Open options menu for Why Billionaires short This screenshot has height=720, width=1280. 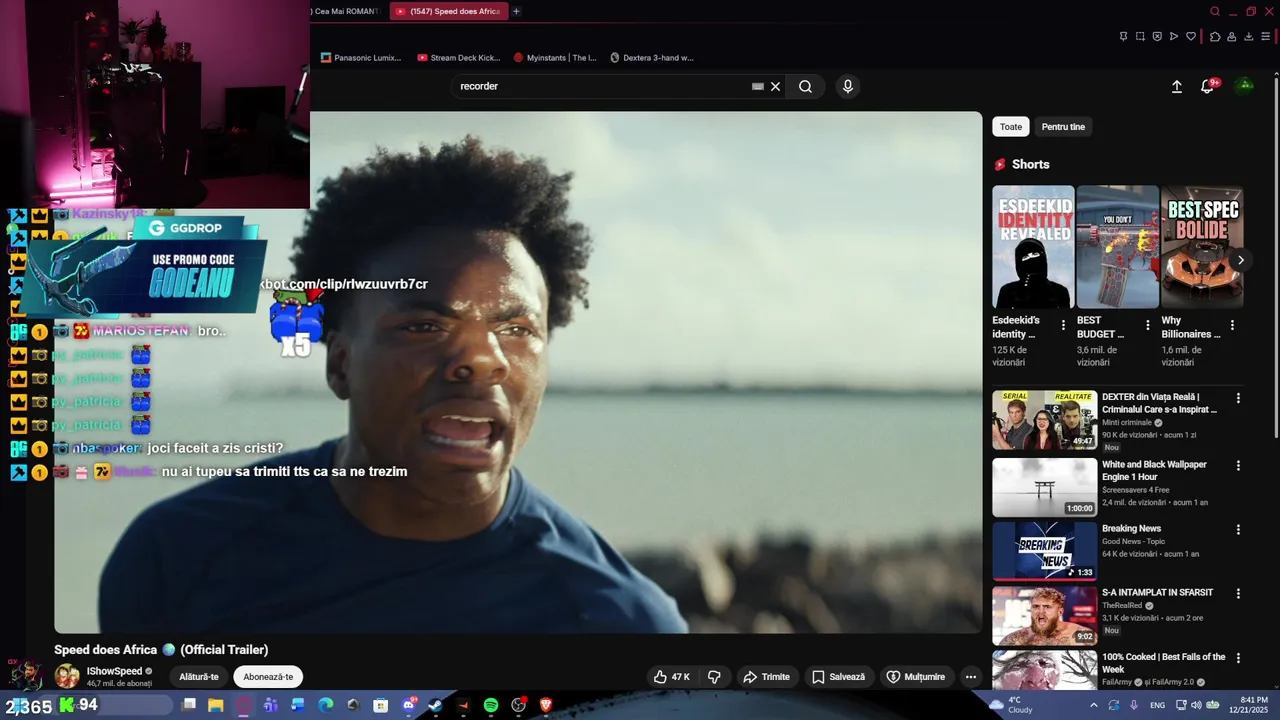[x=1232, y=325]
